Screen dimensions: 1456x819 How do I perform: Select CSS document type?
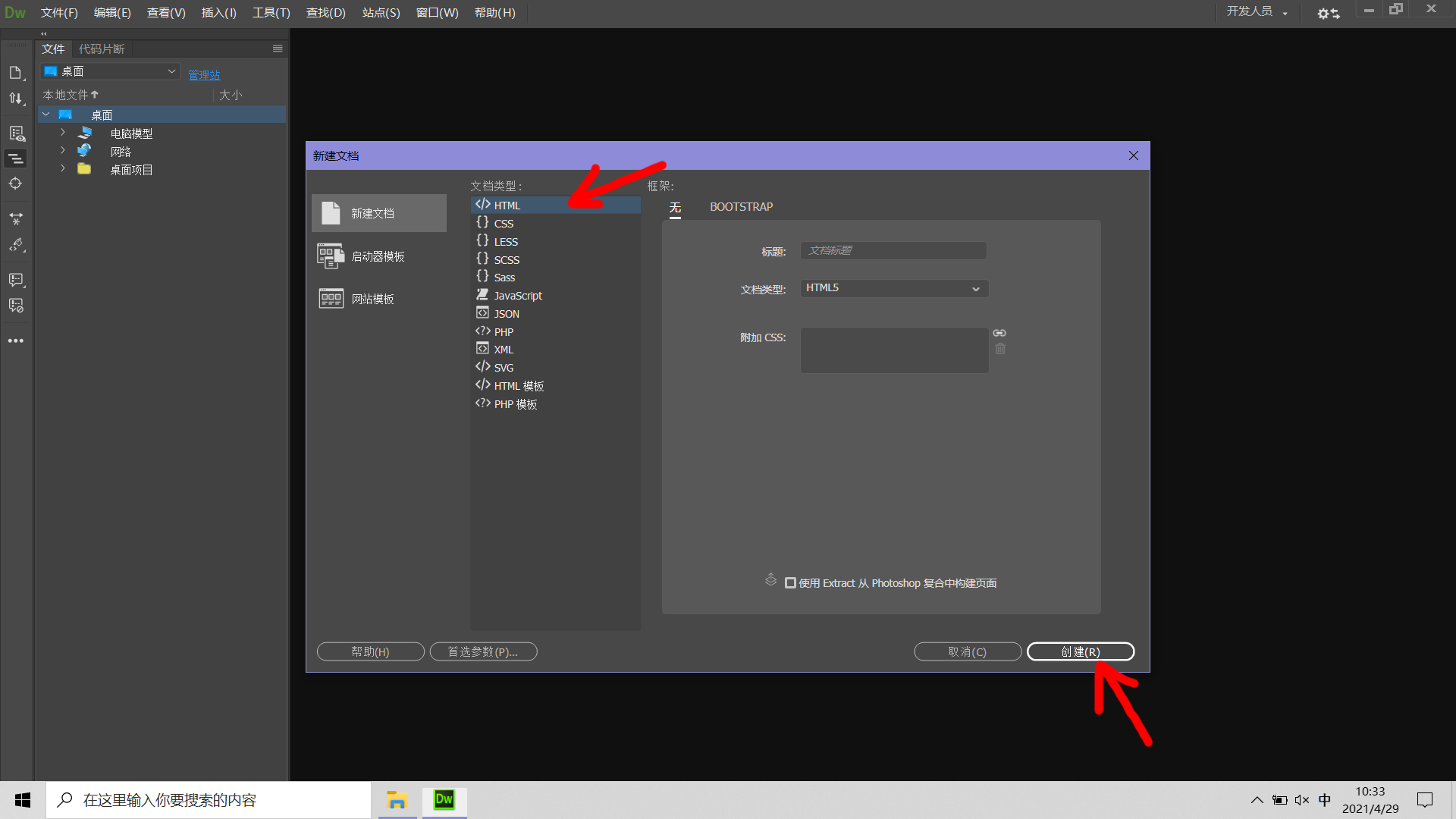[555, 224]
